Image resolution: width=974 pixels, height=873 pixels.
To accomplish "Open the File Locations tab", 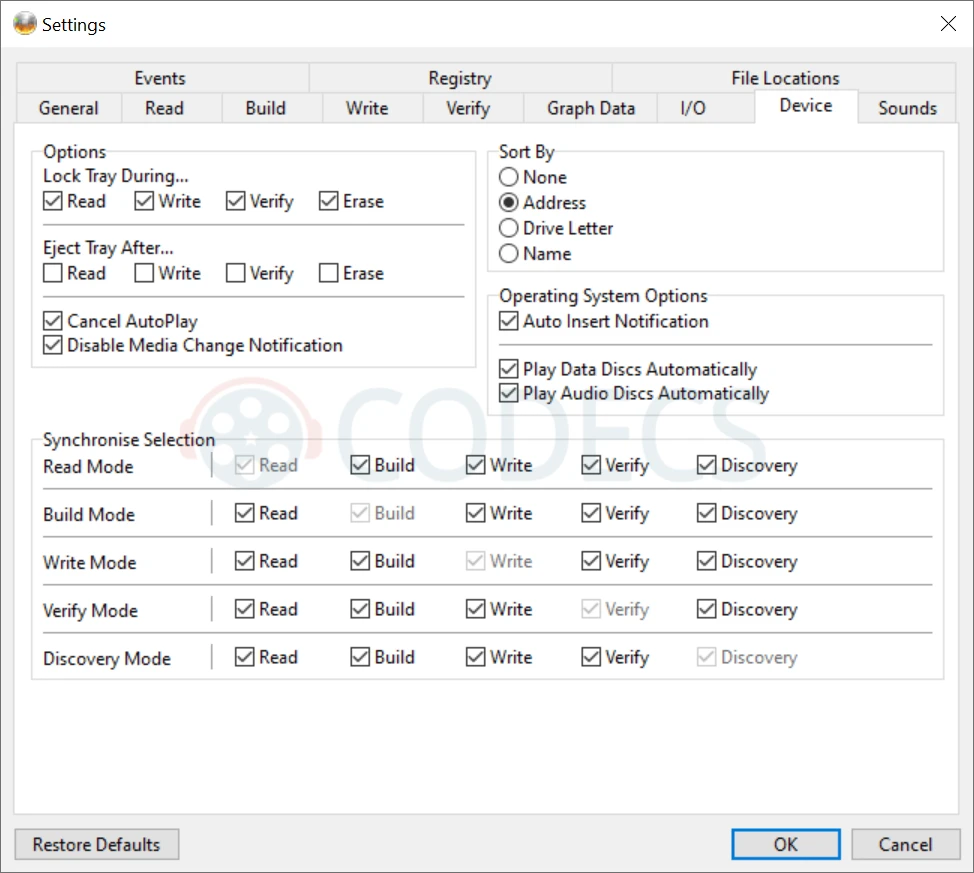I will [785, 78].
